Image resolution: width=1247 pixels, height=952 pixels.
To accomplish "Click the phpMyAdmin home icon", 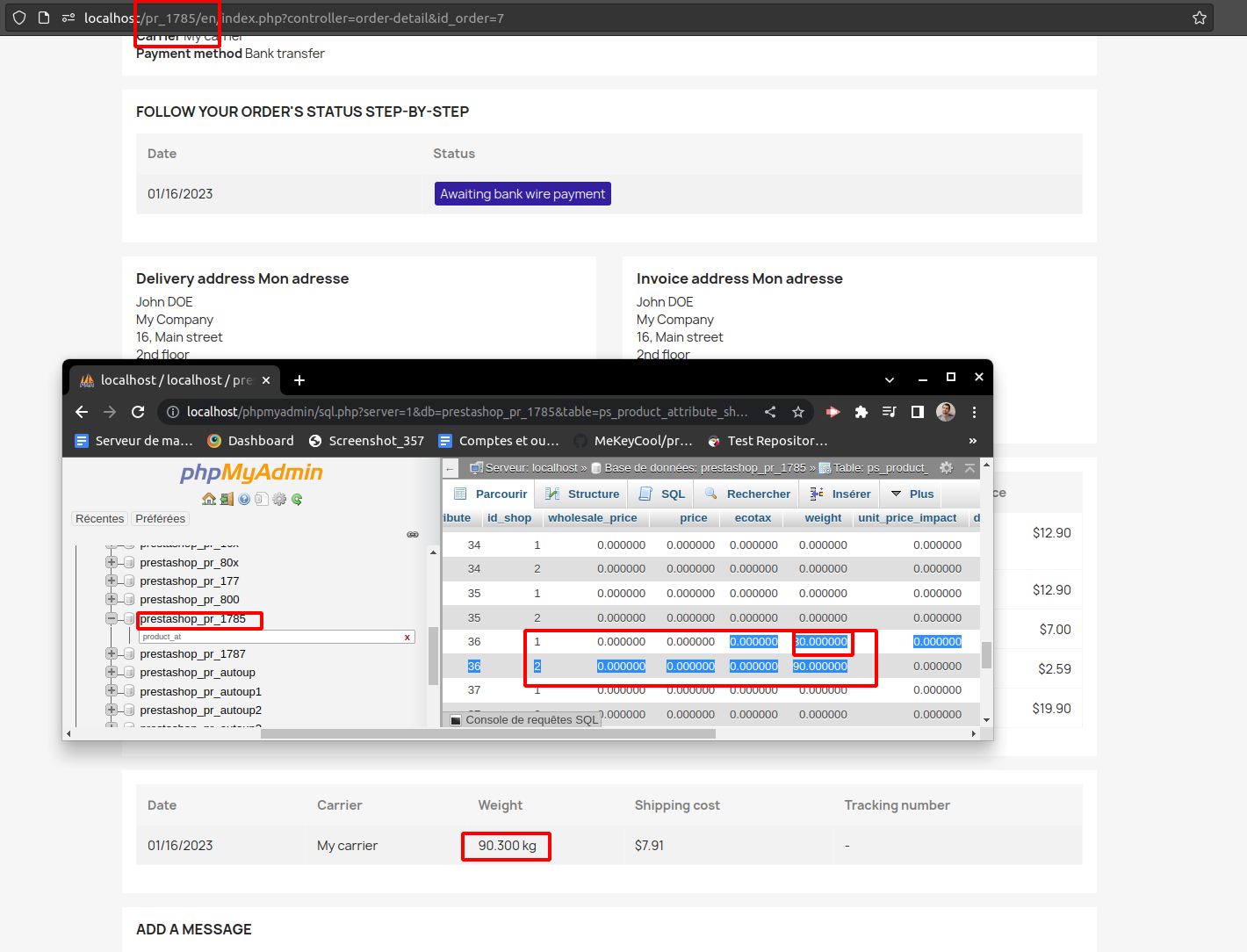I will [x=209, y=499].
